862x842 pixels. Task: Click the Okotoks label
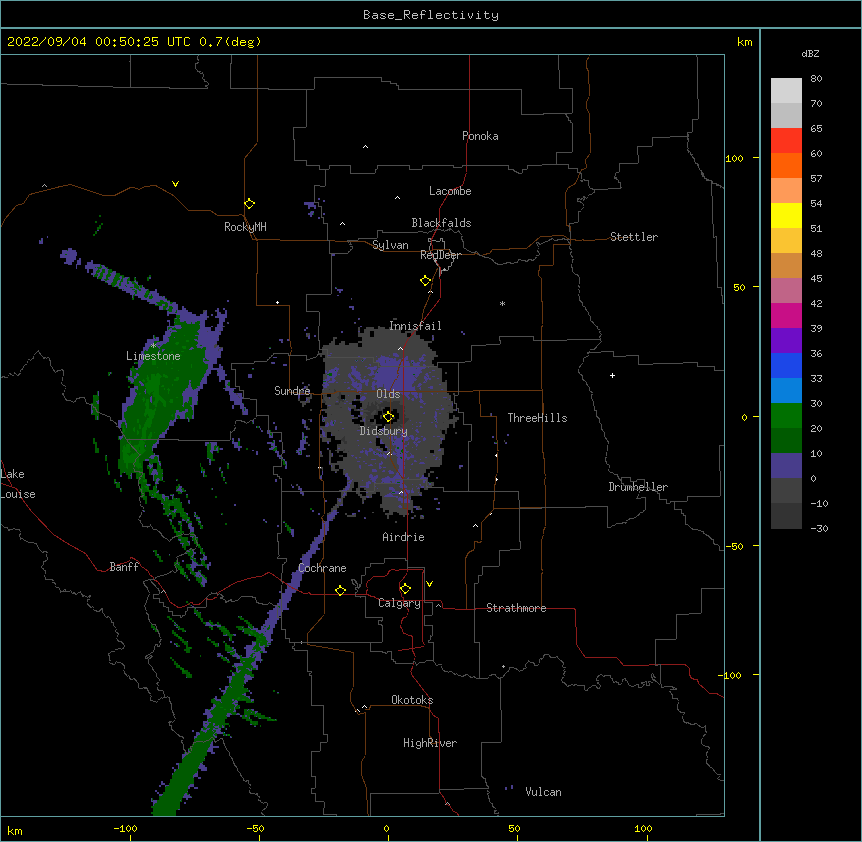point(412,700)
